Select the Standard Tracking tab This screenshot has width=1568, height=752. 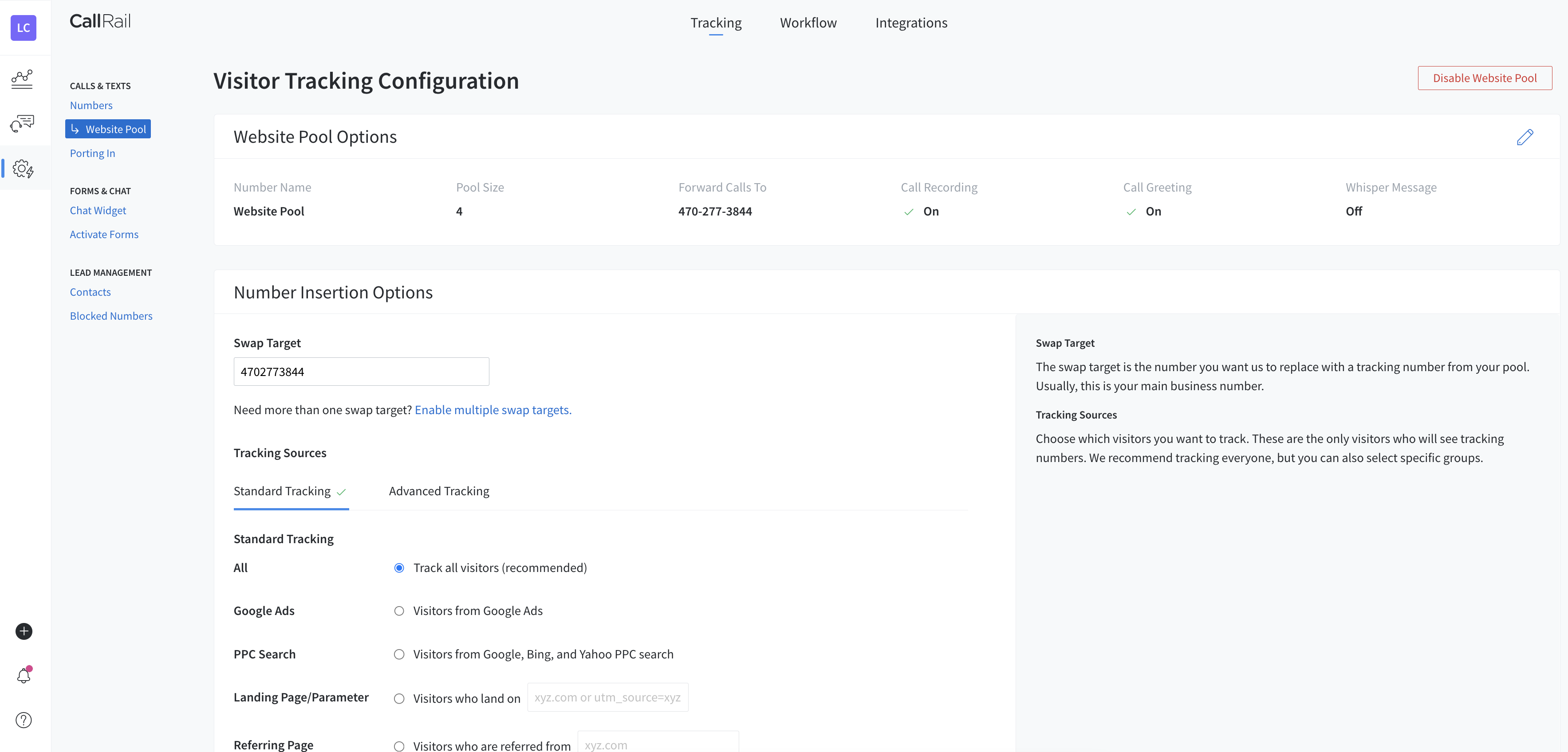[x=291, y=491]
